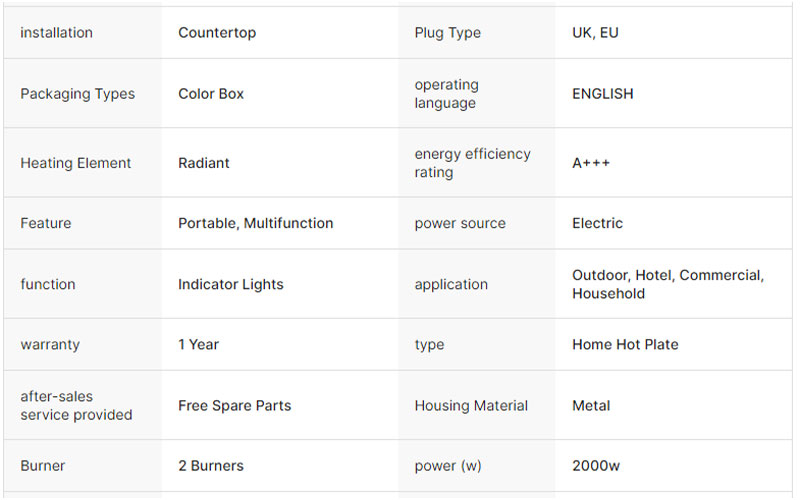Click the '2 Burners' burner value

coord(211,465)
